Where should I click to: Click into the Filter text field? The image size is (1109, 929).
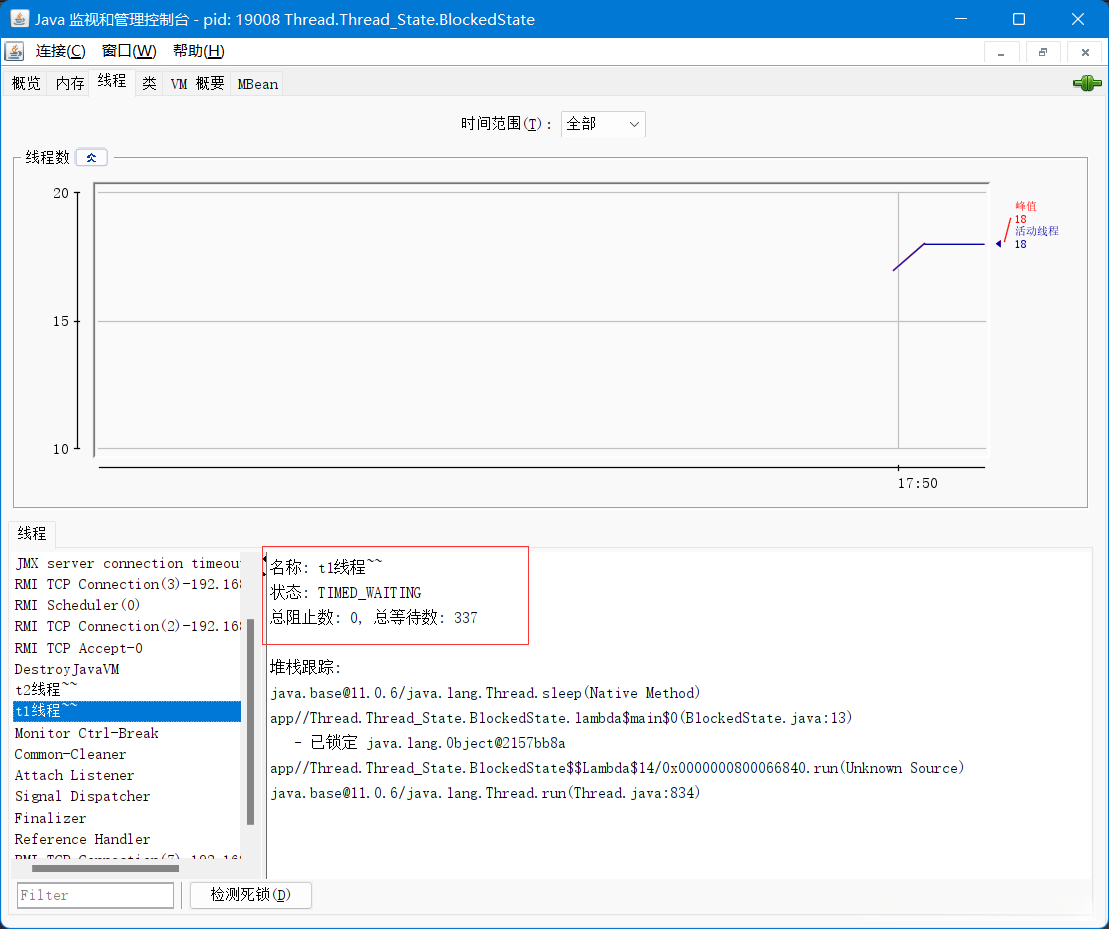[x=95, y=895]
